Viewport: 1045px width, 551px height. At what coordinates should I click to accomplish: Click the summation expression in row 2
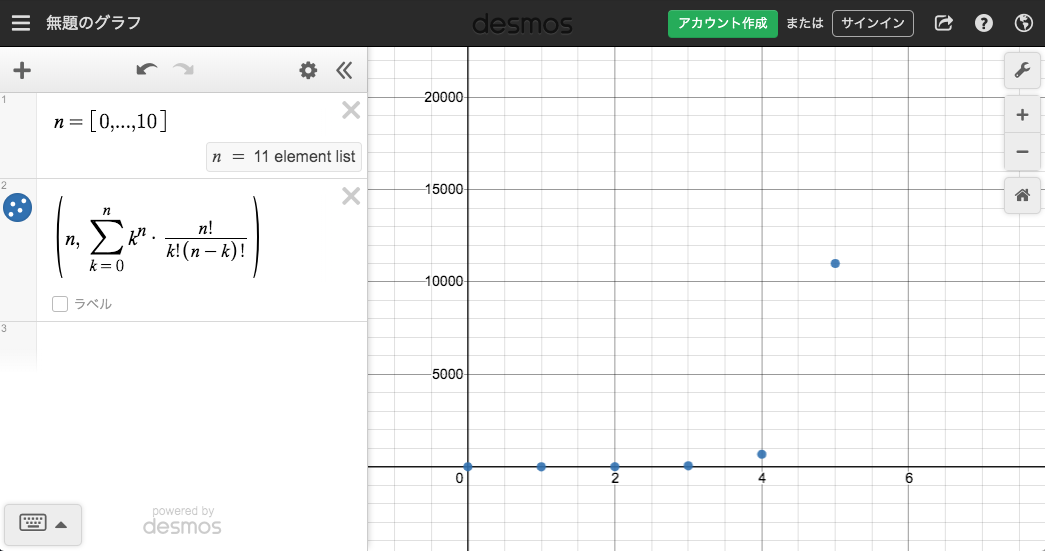[159, 238]
